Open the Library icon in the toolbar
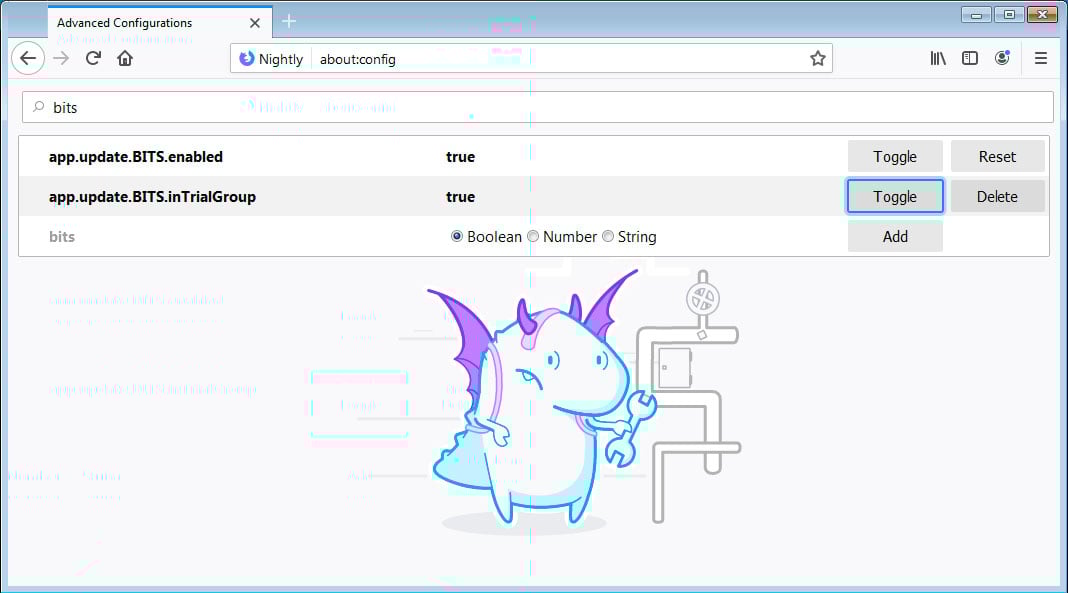The height and width of the screenshot is (593, 1068). pyautogui.click(x=937, y=58)
